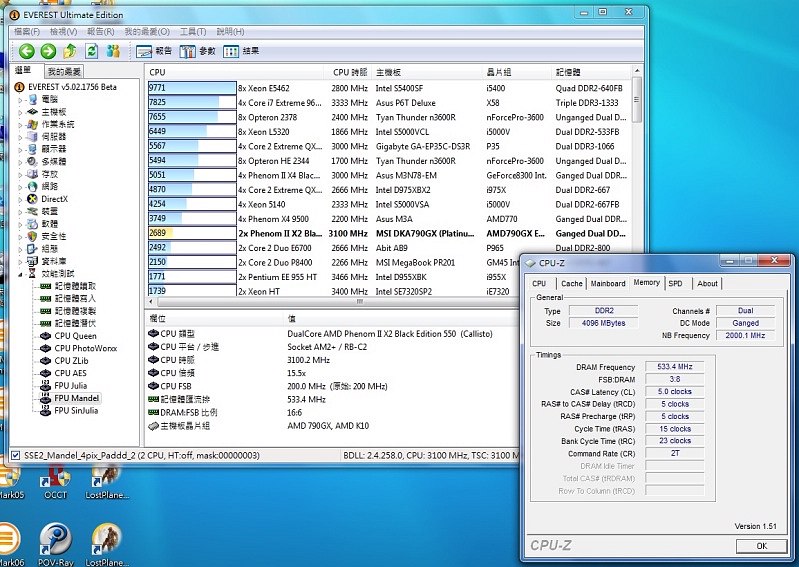This screenshot has width=799, height=567.
Task: Select the 軟體 (Software) tree item
Action: pyautogui.click(x=49, y=224)
